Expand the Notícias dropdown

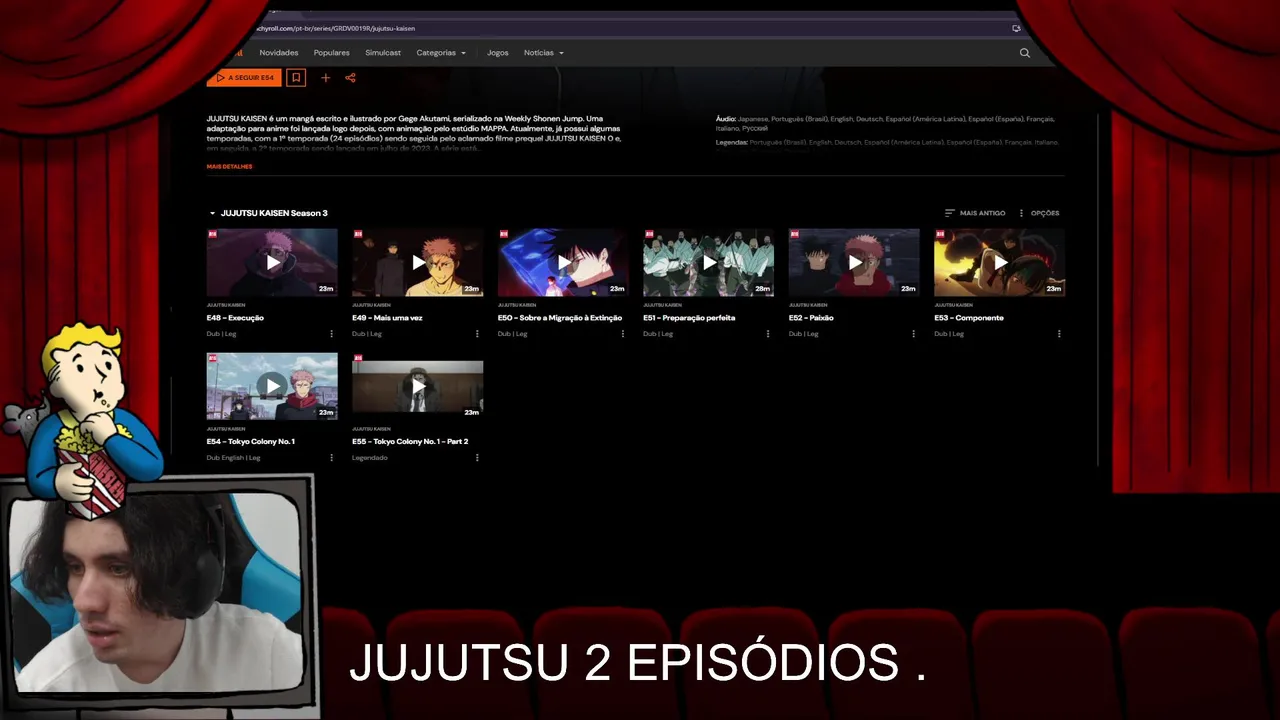click(x=544, y=53)
